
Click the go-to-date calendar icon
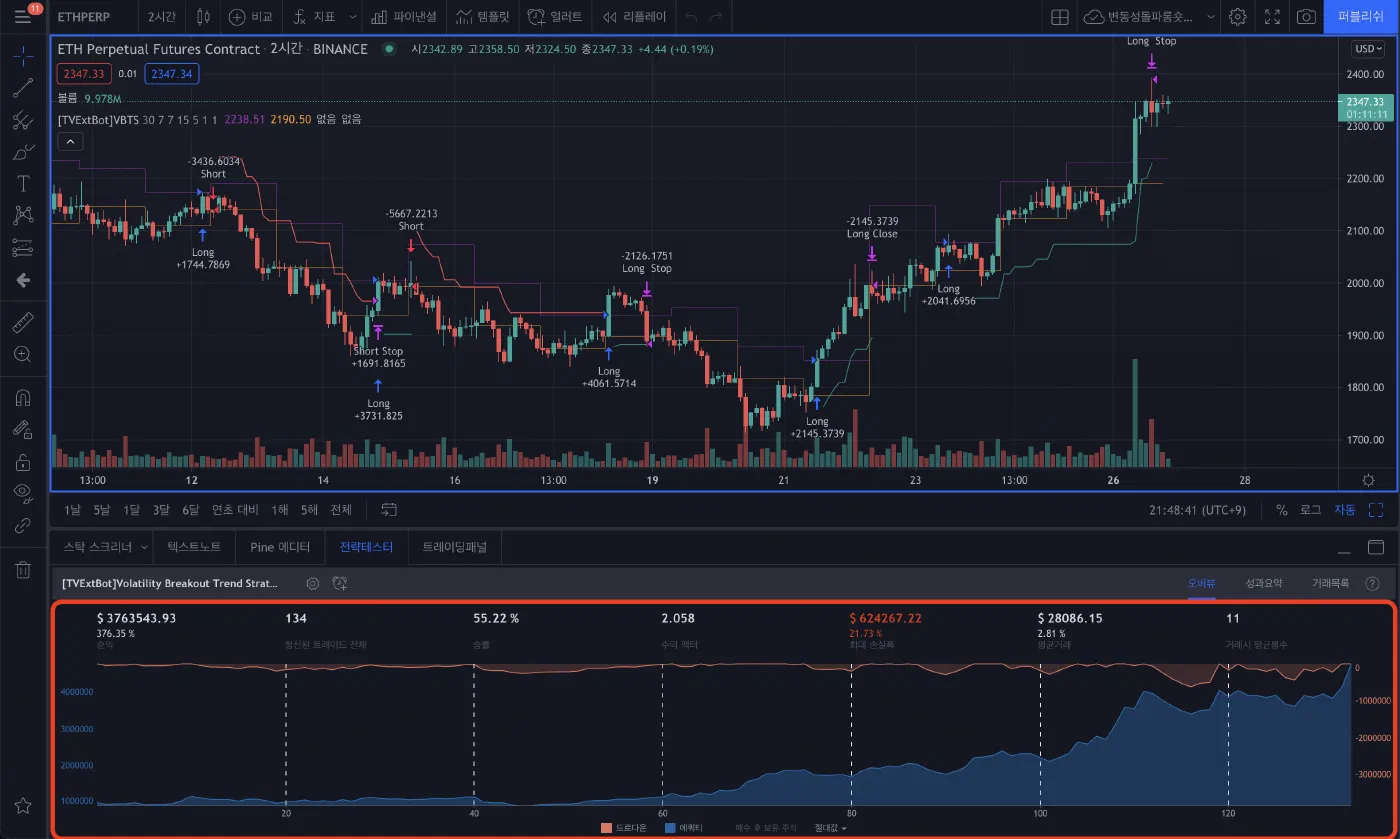click(x=389, y=510)
